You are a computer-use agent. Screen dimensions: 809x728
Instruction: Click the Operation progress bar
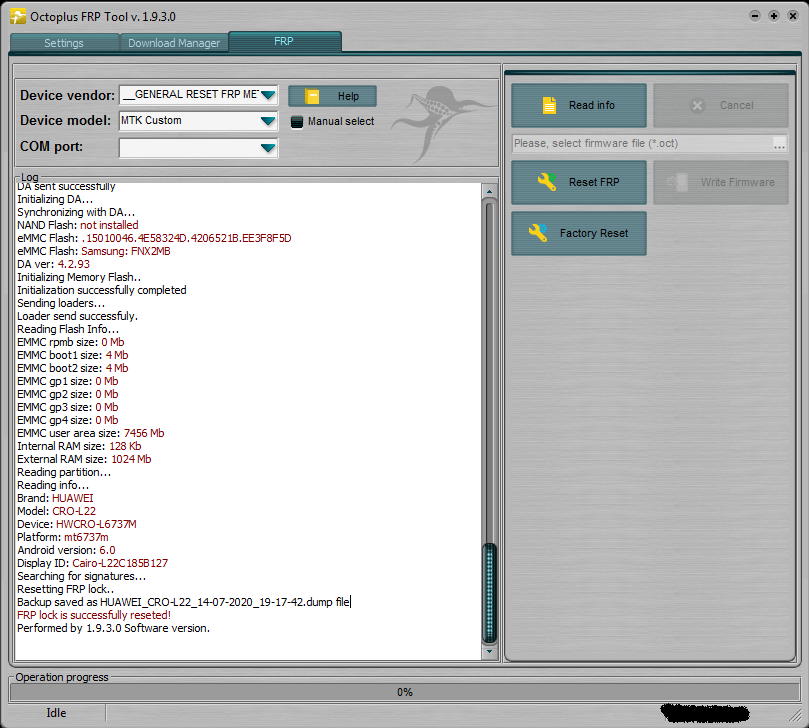coord(404,692)
